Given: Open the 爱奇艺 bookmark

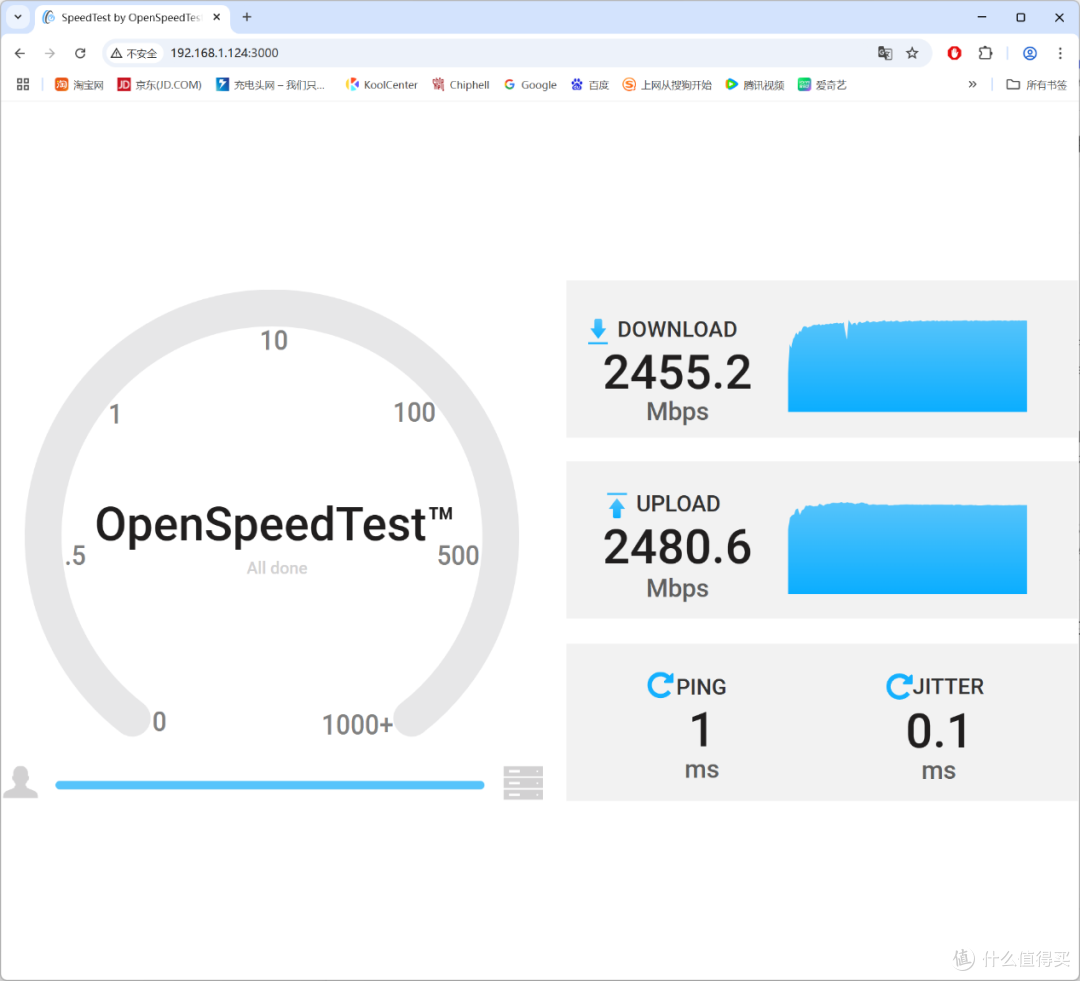Looking at the screenshot, I should 822,84.
